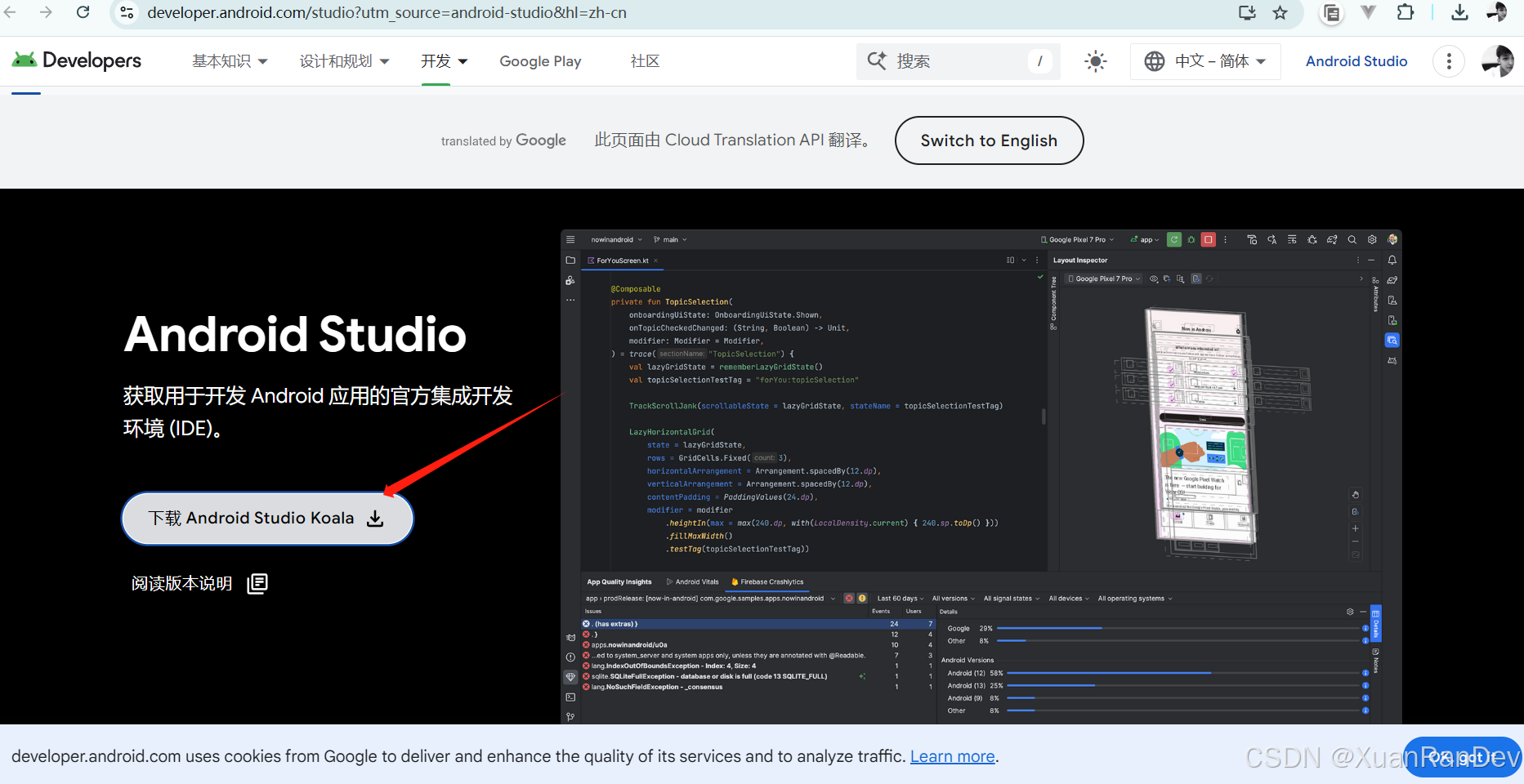1524x784 pixels.
Task: Bookmark this page using the star icon
Action: click(x=1280, y=12)
